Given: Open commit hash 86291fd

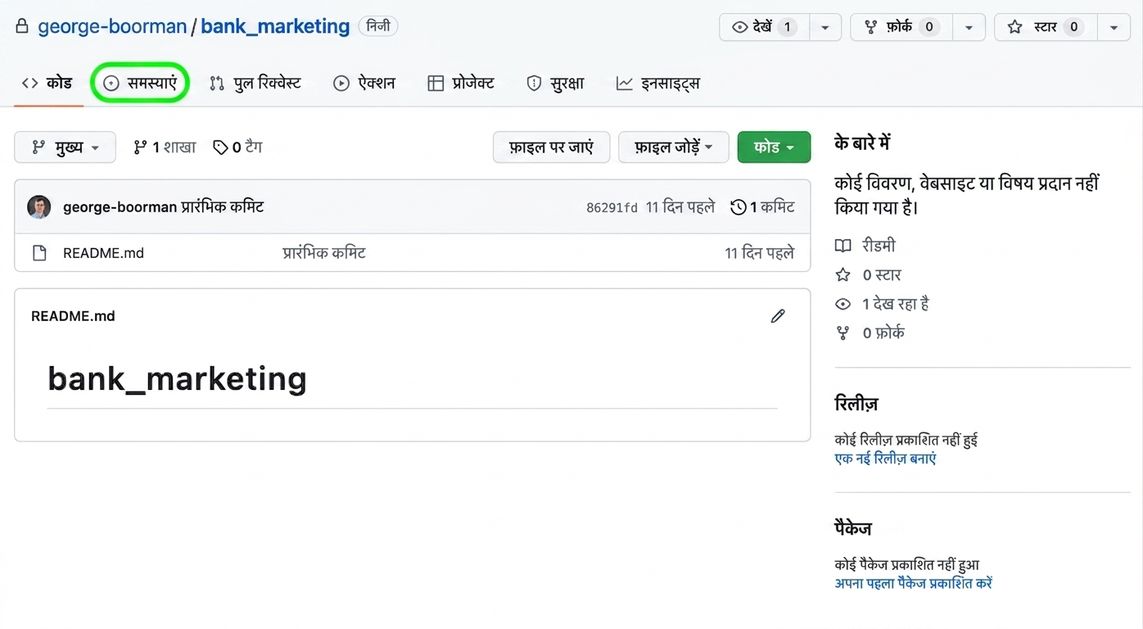Looking at the screenshot, I should pos(612,208).
